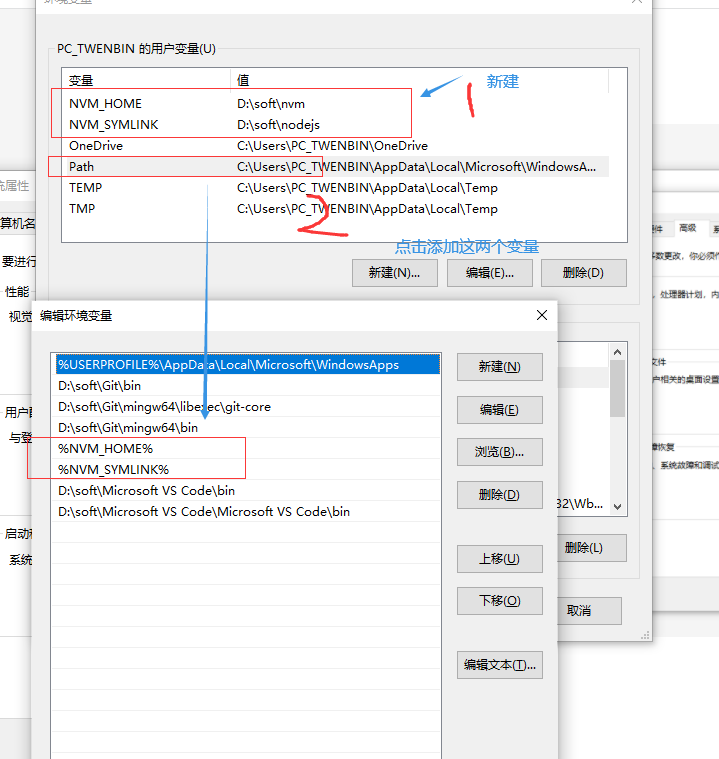
Task: Click the 值 column header
Action: coord(420,80)
